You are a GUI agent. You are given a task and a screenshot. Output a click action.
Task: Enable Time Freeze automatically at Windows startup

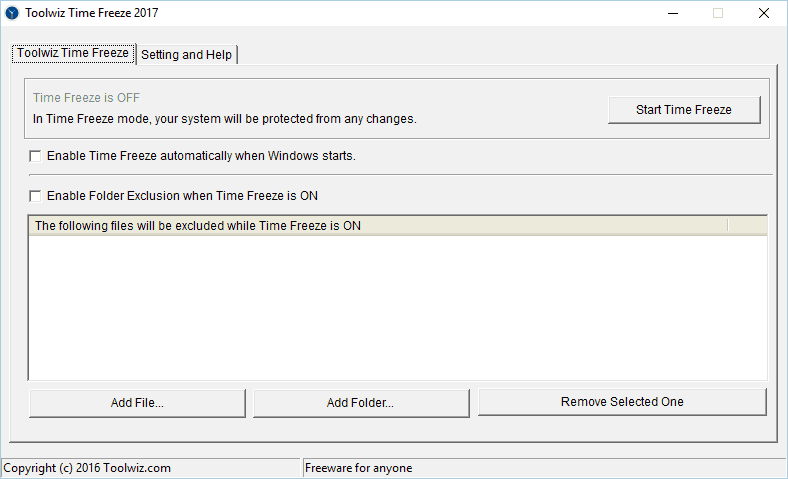pyautogui.click(x=36, y=156)
